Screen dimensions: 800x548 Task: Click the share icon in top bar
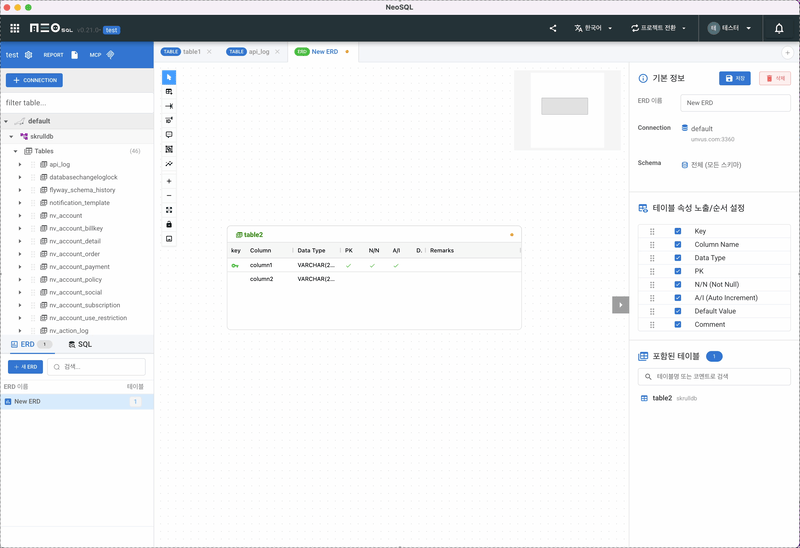[553, 28]
